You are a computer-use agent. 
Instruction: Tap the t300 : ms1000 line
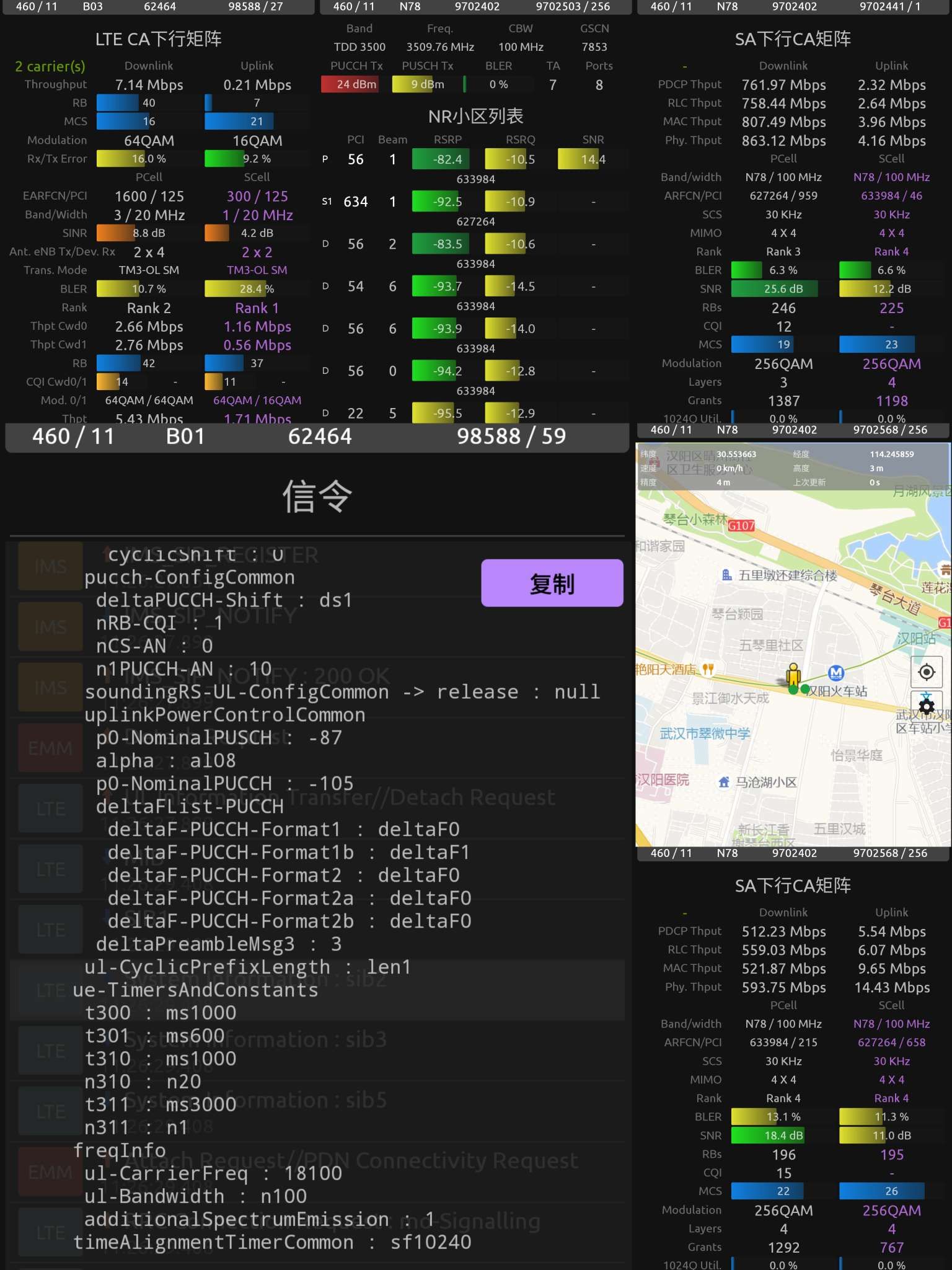click(161, 1013)
